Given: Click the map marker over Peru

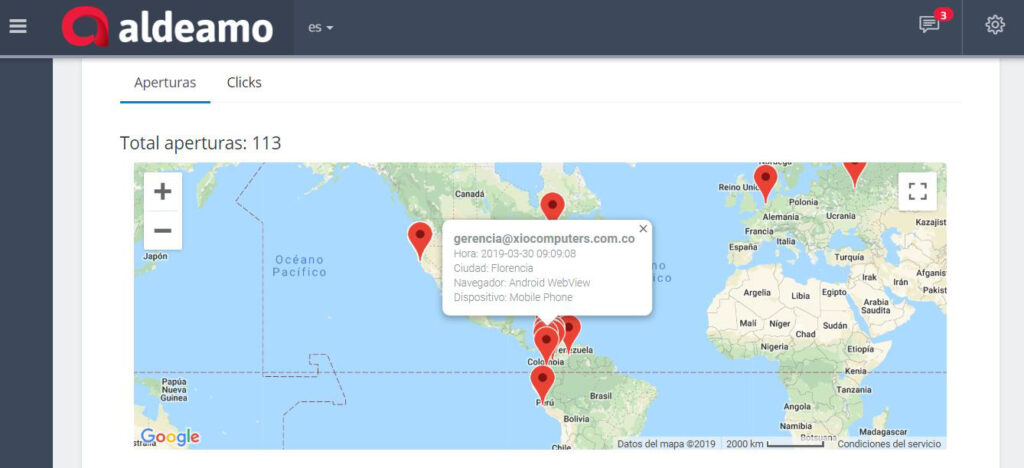Looking at the screenshot, I should (x=542, y=381).
